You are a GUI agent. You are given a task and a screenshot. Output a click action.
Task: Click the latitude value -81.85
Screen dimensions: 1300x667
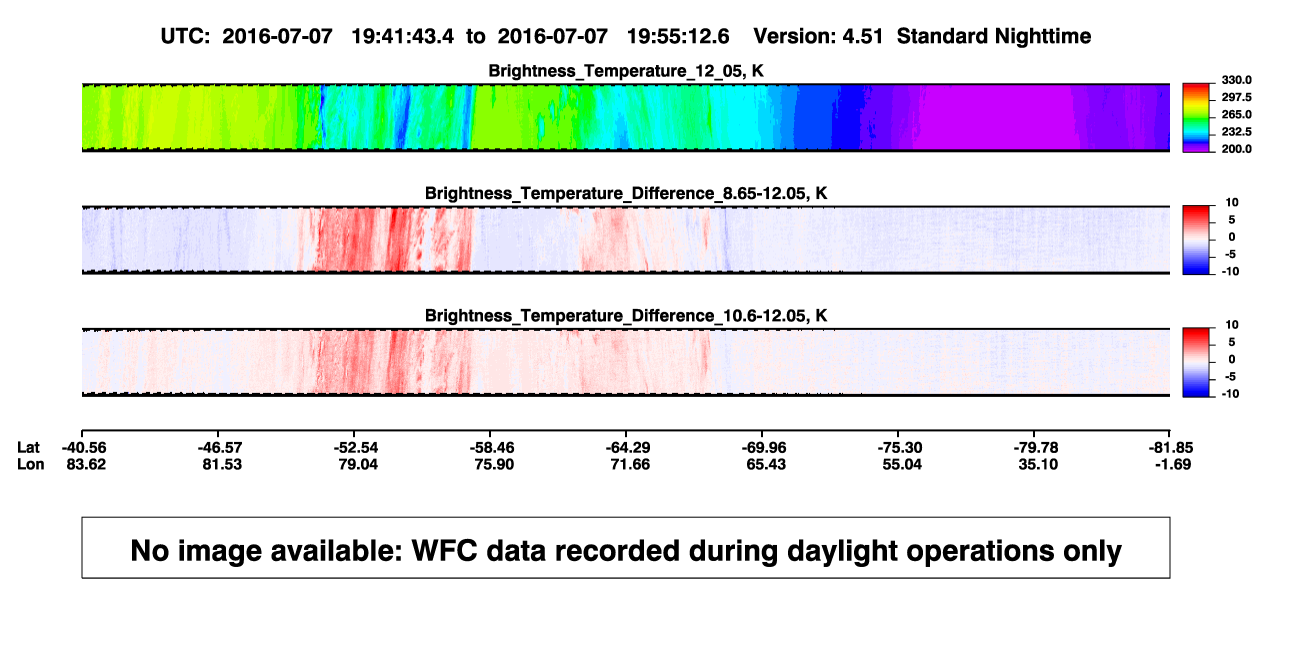pyautogui.click(x=1172, y=447)
